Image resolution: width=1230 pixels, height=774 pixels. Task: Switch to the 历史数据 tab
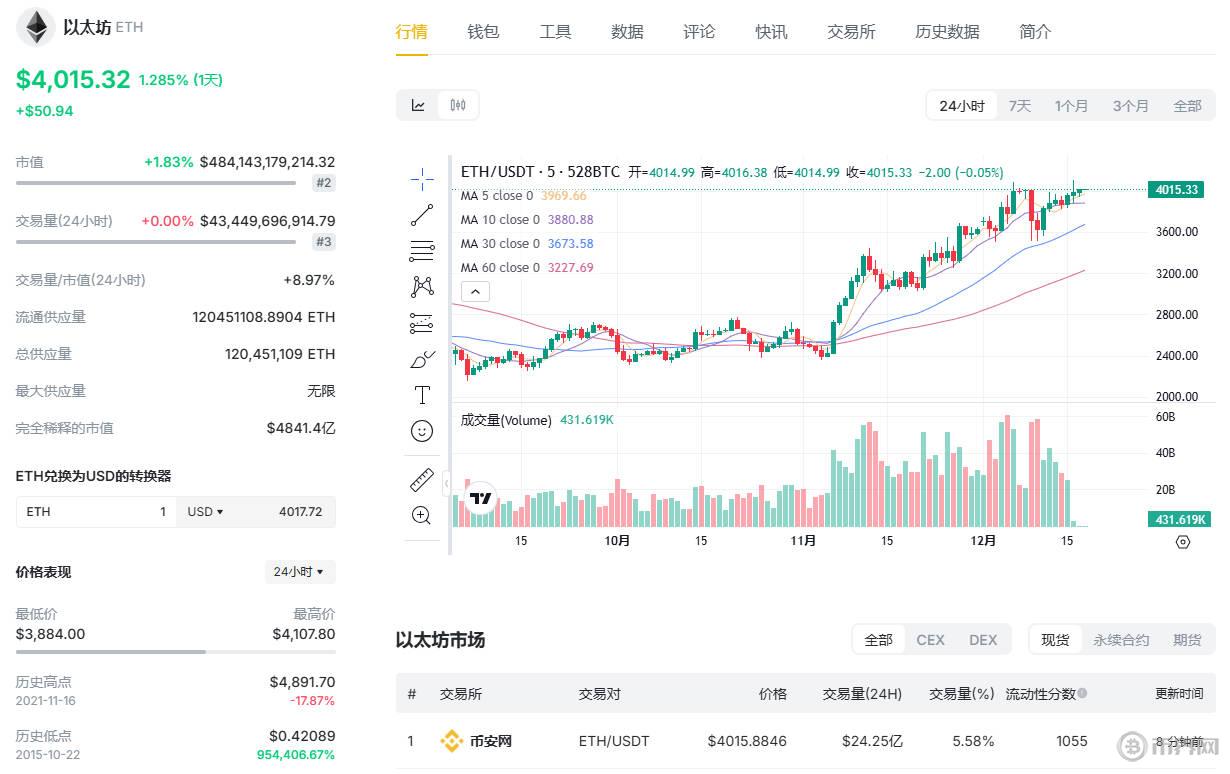pos(947,32)
